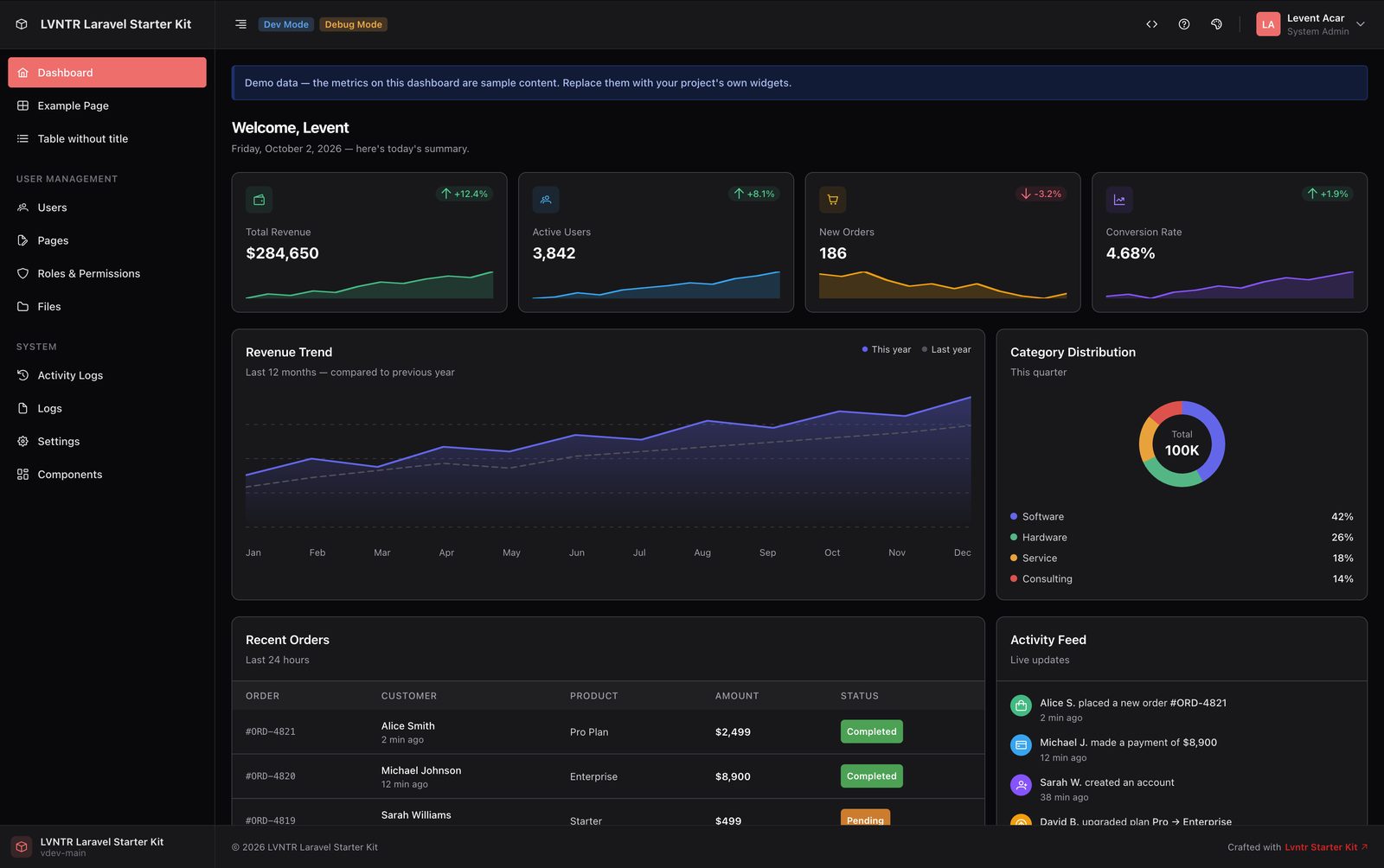Screen dimensions: 1384x868
Task: Open the Files section
Action: tap(107, 306)
